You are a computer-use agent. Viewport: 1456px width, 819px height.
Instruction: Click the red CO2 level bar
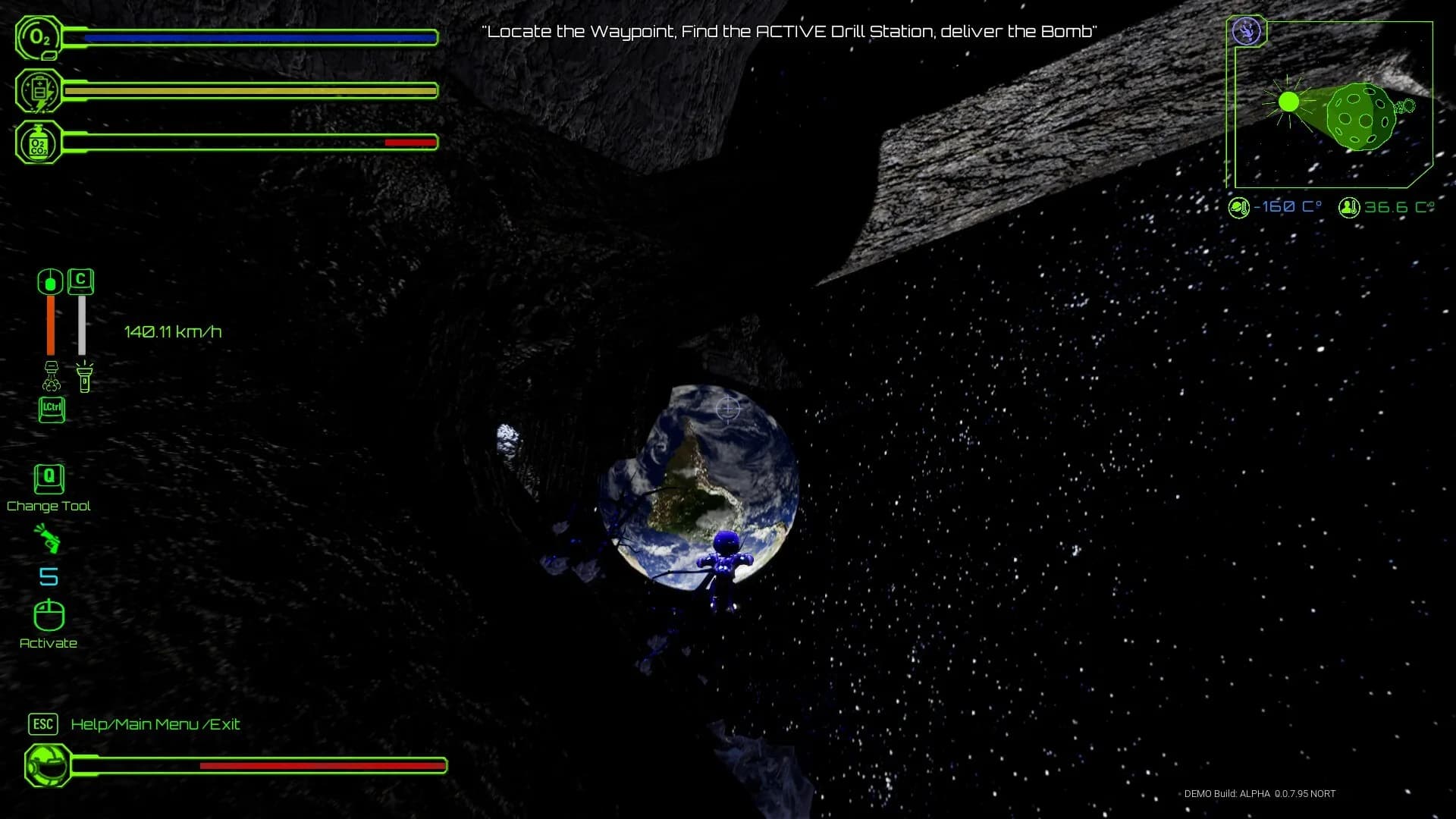coord(410,143)
